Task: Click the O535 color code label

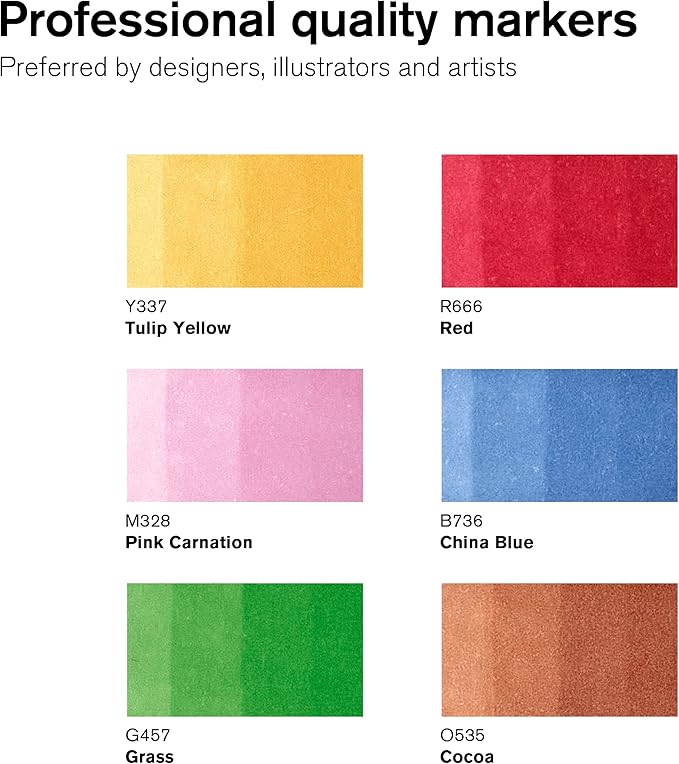Action: coord(461,735)
